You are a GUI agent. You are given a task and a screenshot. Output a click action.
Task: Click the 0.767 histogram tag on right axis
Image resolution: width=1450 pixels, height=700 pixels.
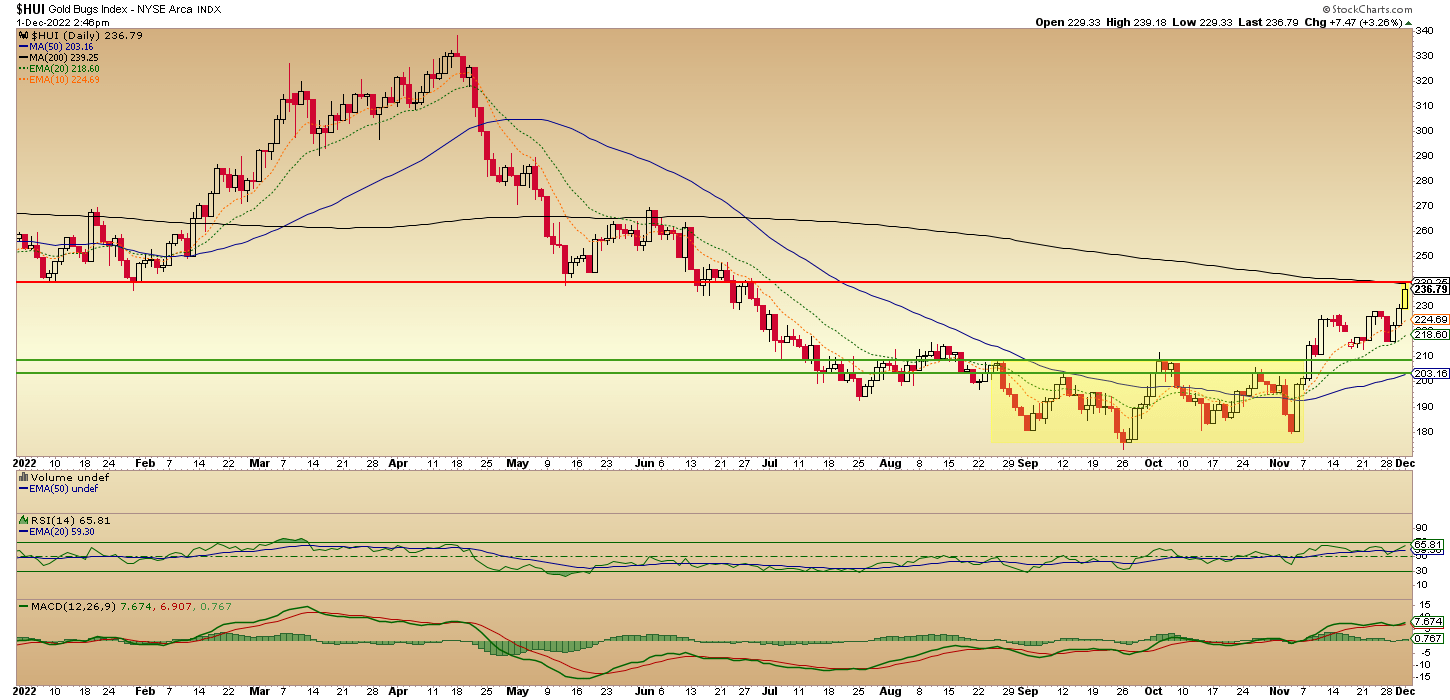(x=1429, y=638)
